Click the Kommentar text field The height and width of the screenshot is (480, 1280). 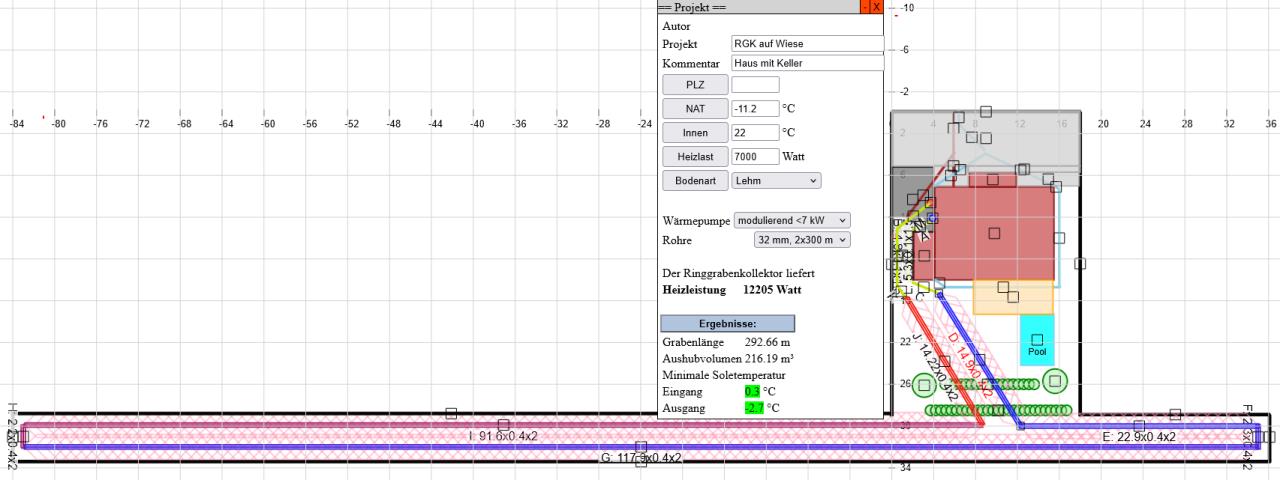pos(807,63)
